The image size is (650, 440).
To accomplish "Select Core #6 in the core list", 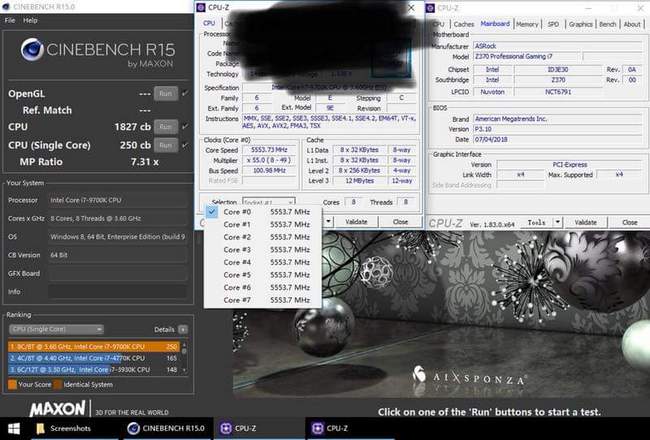I will pos(263,287).
